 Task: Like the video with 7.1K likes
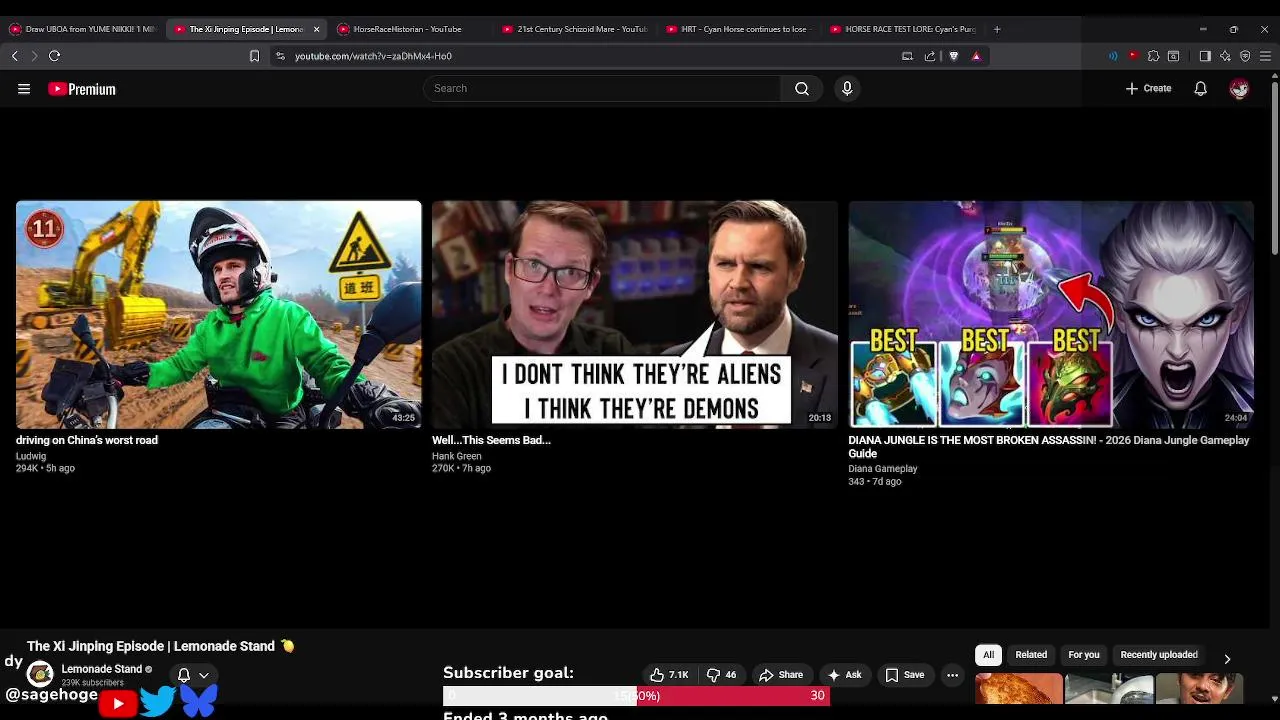coord(669,675)
